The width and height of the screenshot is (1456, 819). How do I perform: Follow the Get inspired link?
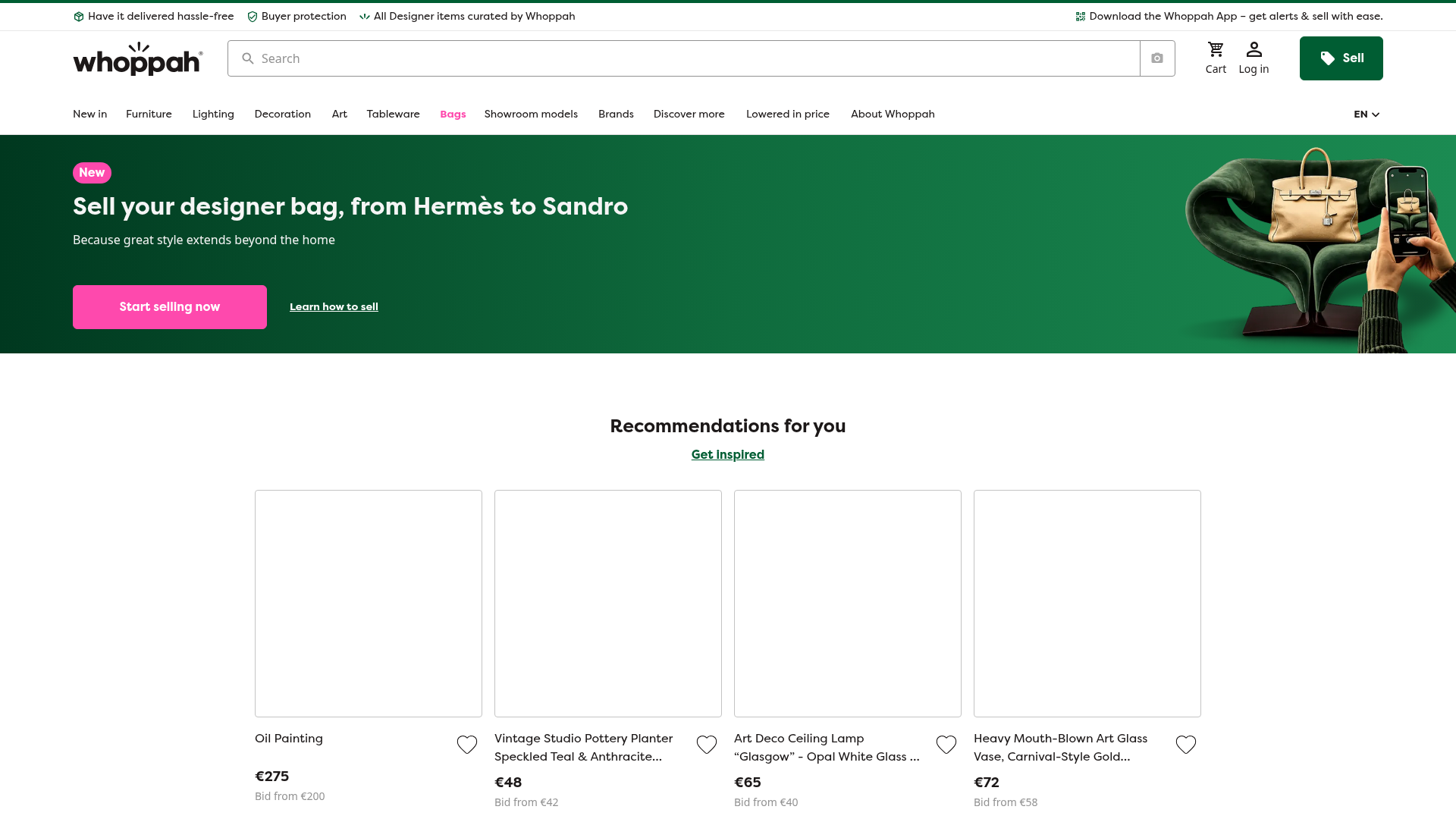coord(728,455)
